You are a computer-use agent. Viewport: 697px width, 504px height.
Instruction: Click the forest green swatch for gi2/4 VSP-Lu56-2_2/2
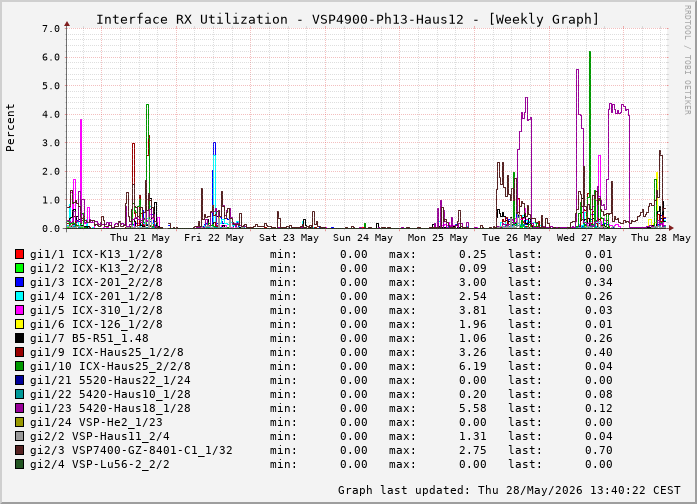pos(19,464)
